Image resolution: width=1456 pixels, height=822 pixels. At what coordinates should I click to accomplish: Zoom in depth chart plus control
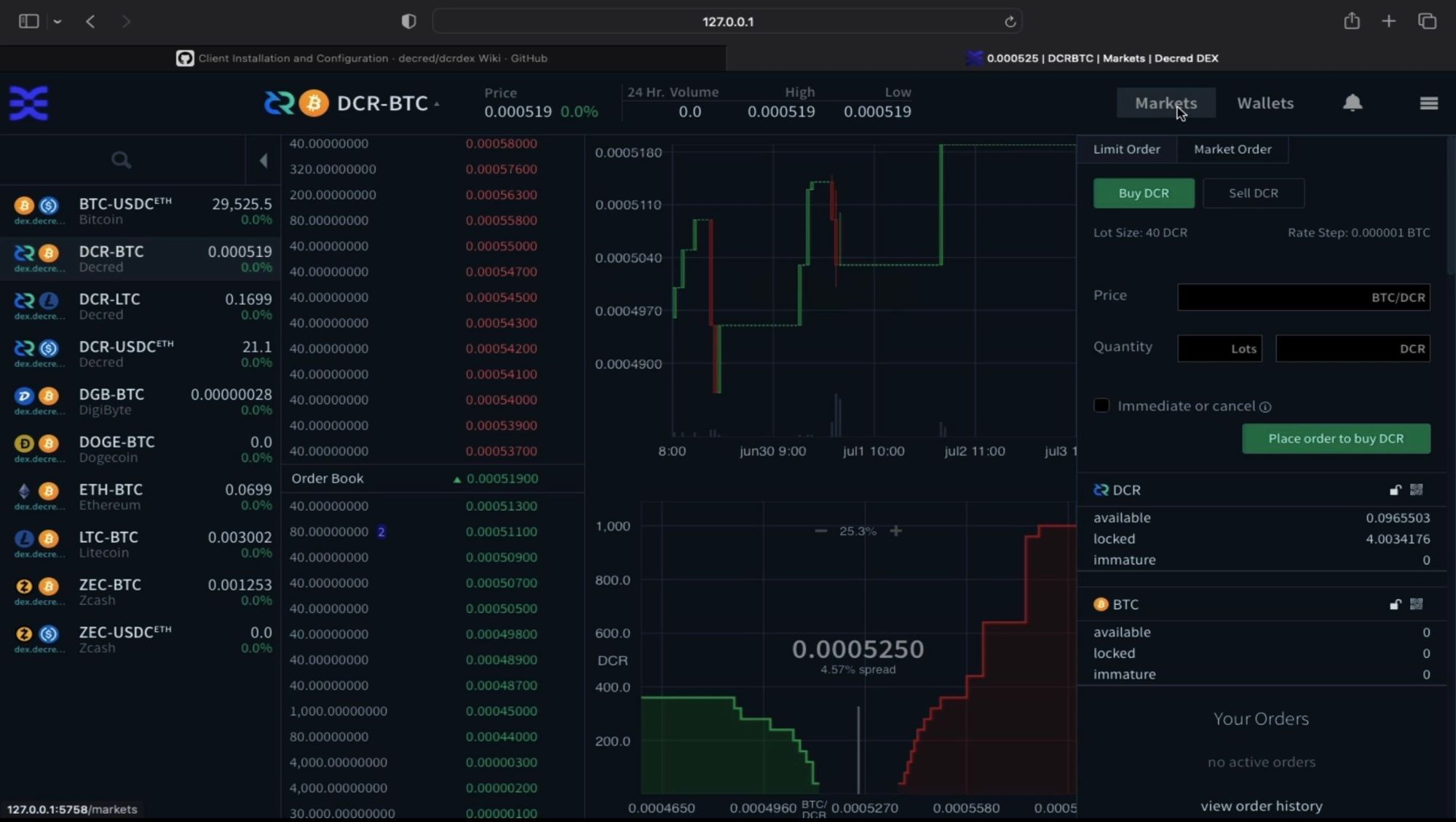(x=896, y=531)
